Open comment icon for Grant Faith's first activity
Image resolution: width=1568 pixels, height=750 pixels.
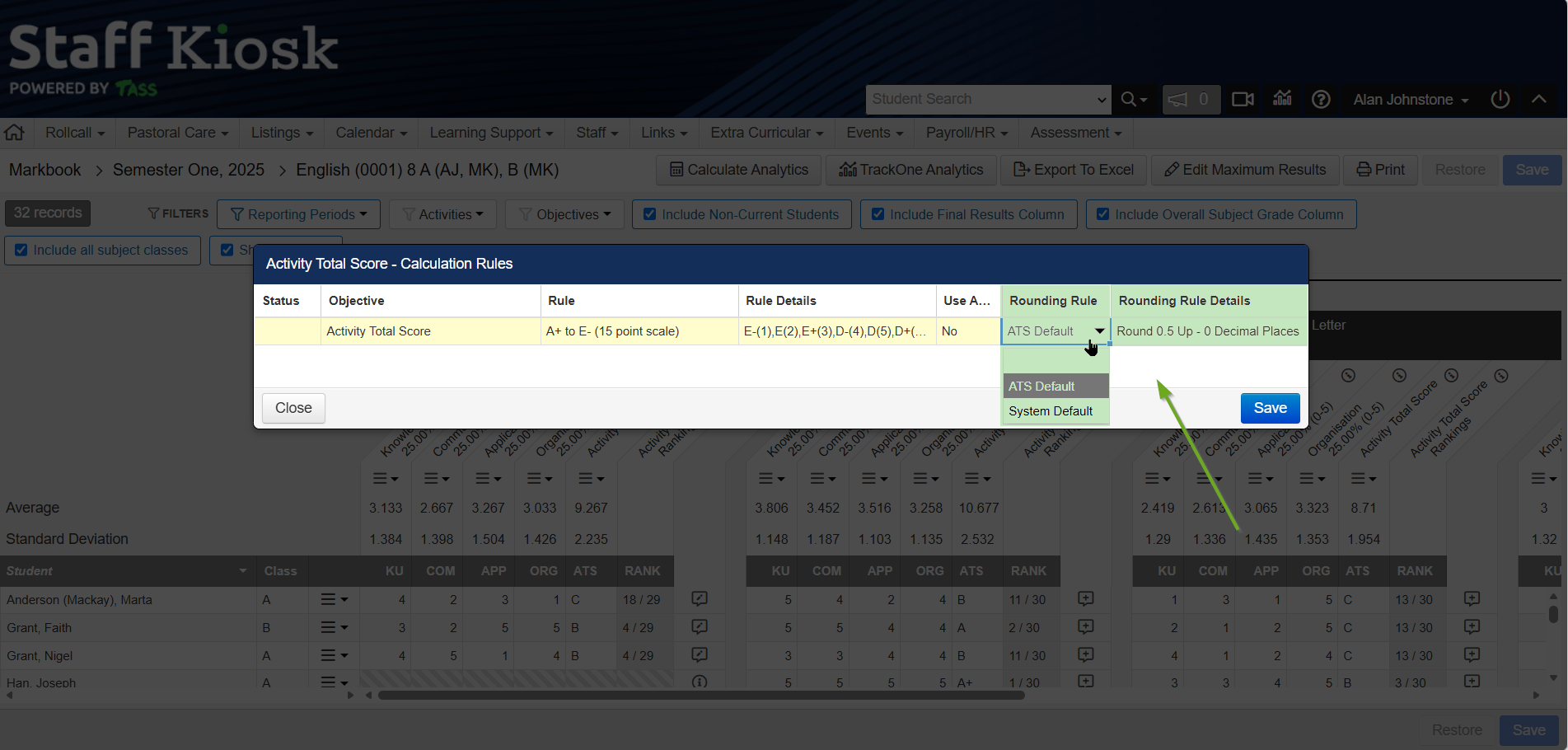[x=700, y=627]
